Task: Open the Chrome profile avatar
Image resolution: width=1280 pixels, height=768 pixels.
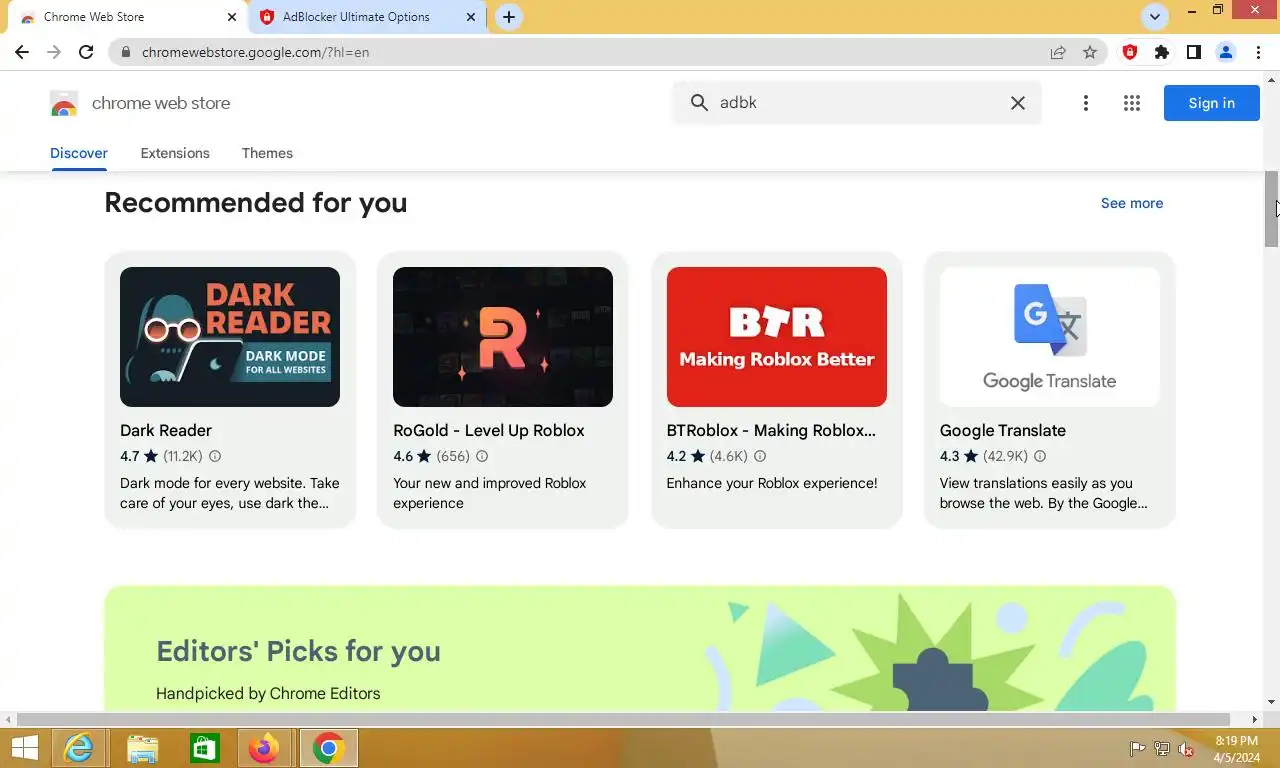Action: (1226, 52)
